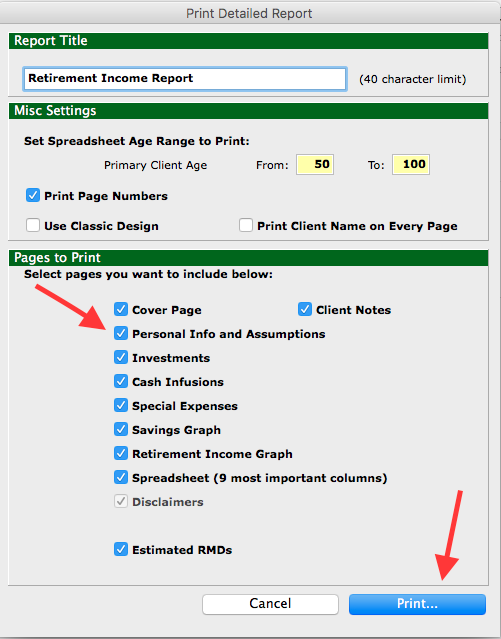Toggle Retirement Income Graph checkbox
This screenshot has height=639, width=501.
click(x=121, y=453)
